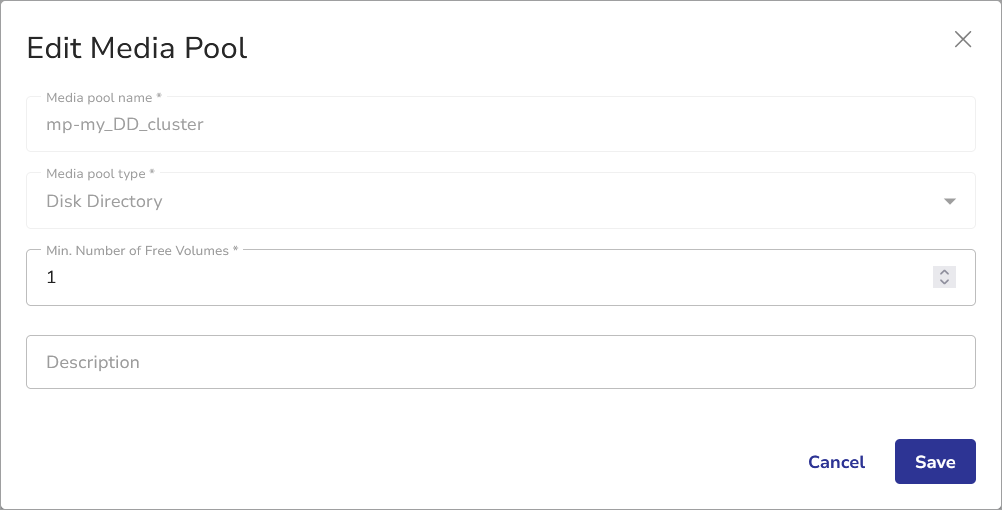Click the dropdown arrow for Media pool type

(x=950, y=202)
